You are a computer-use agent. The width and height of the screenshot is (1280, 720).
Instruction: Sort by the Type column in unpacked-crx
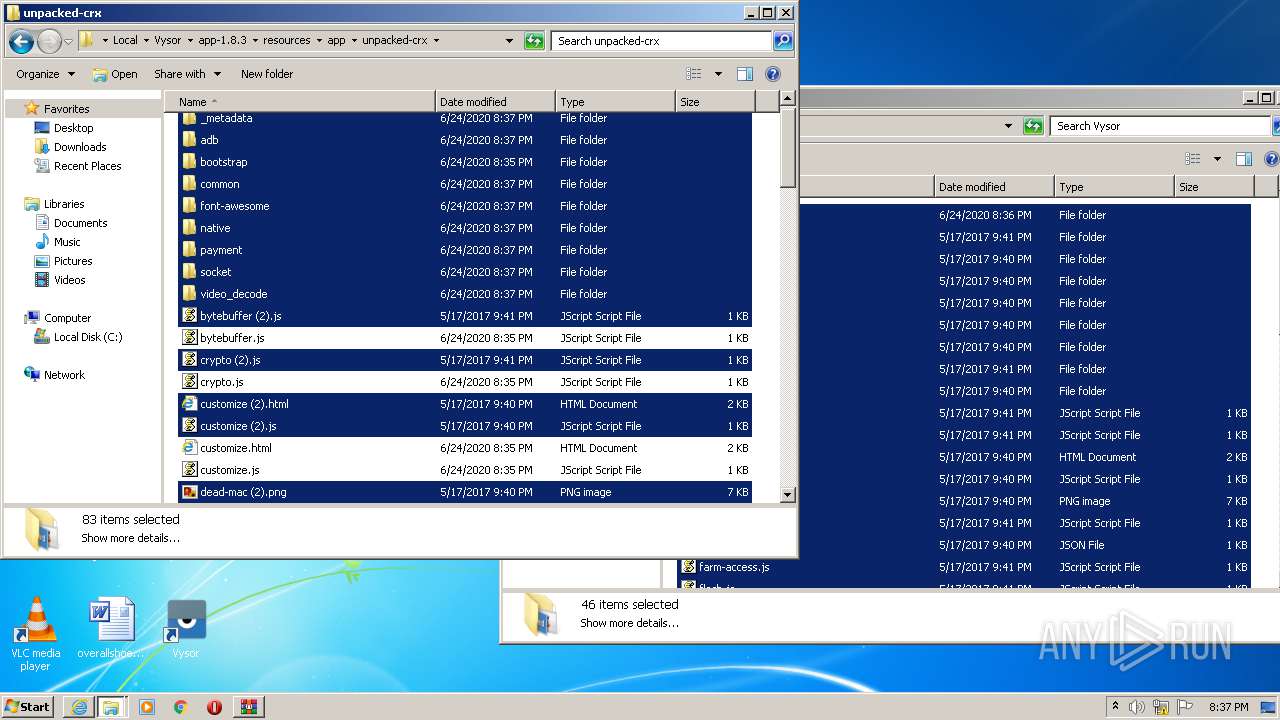615,102
